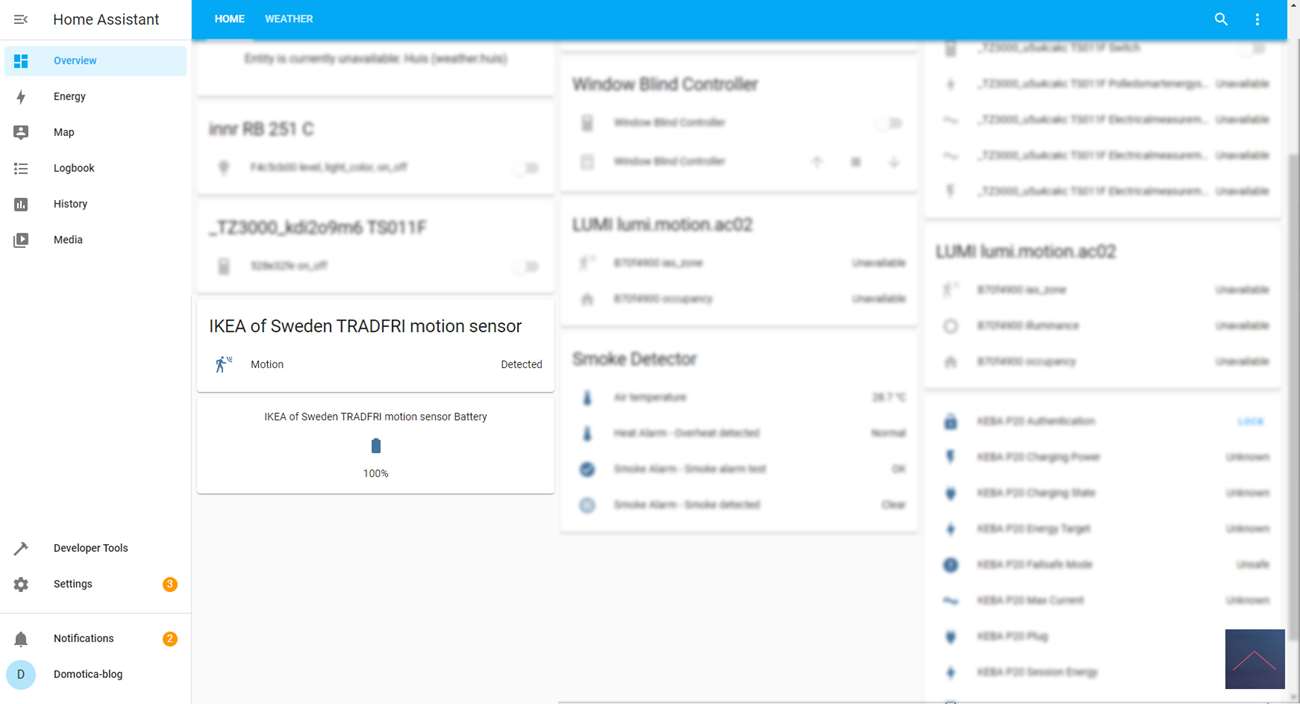Open the Motion Detected entity row
Viewport: 1300px width, 704px height.
376,365
